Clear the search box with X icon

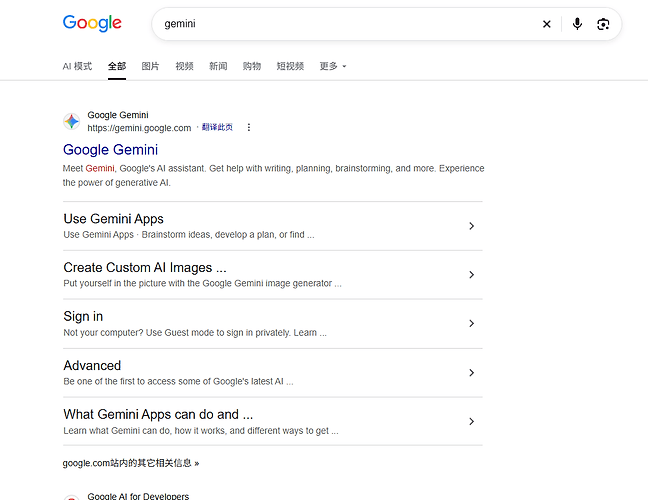pyautogui.click(x=546, y=24)
